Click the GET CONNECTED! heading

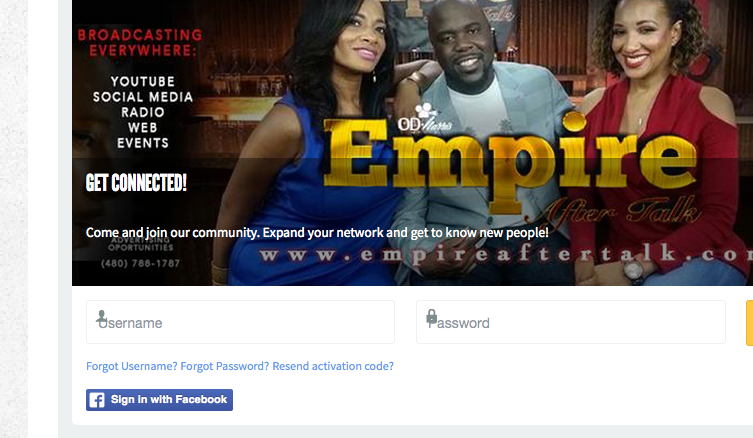coord(136,183)
